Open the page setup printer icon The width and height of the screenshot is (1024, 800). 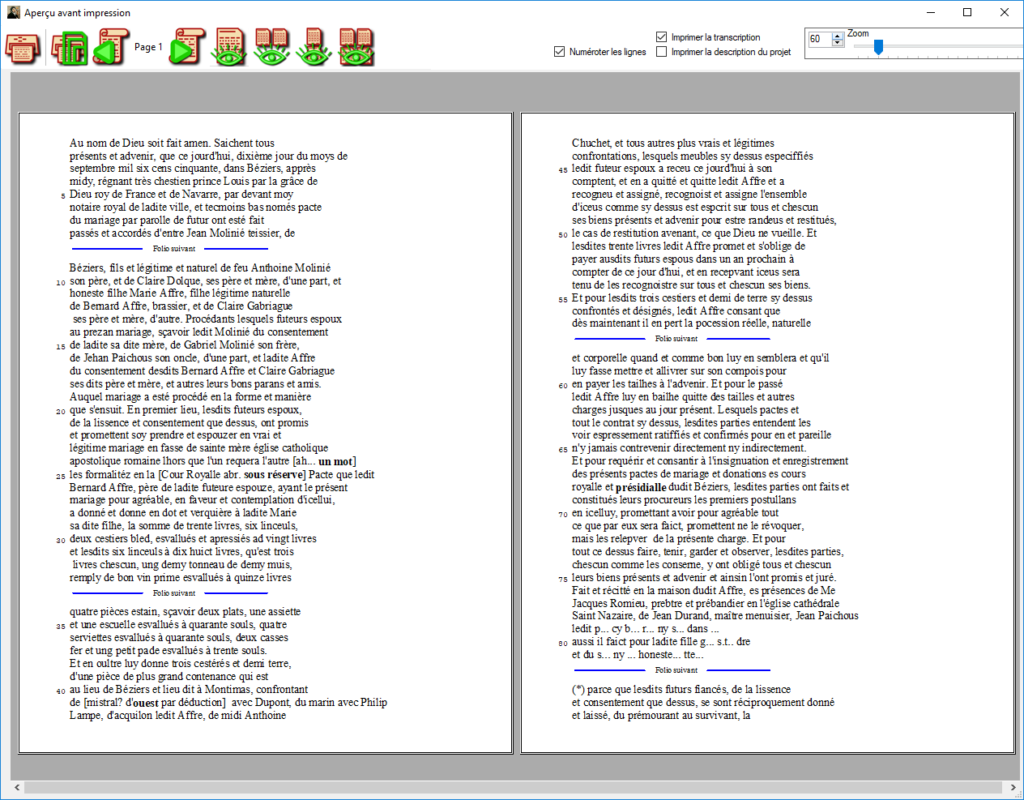pyautogui.click(x=69, y=48)
